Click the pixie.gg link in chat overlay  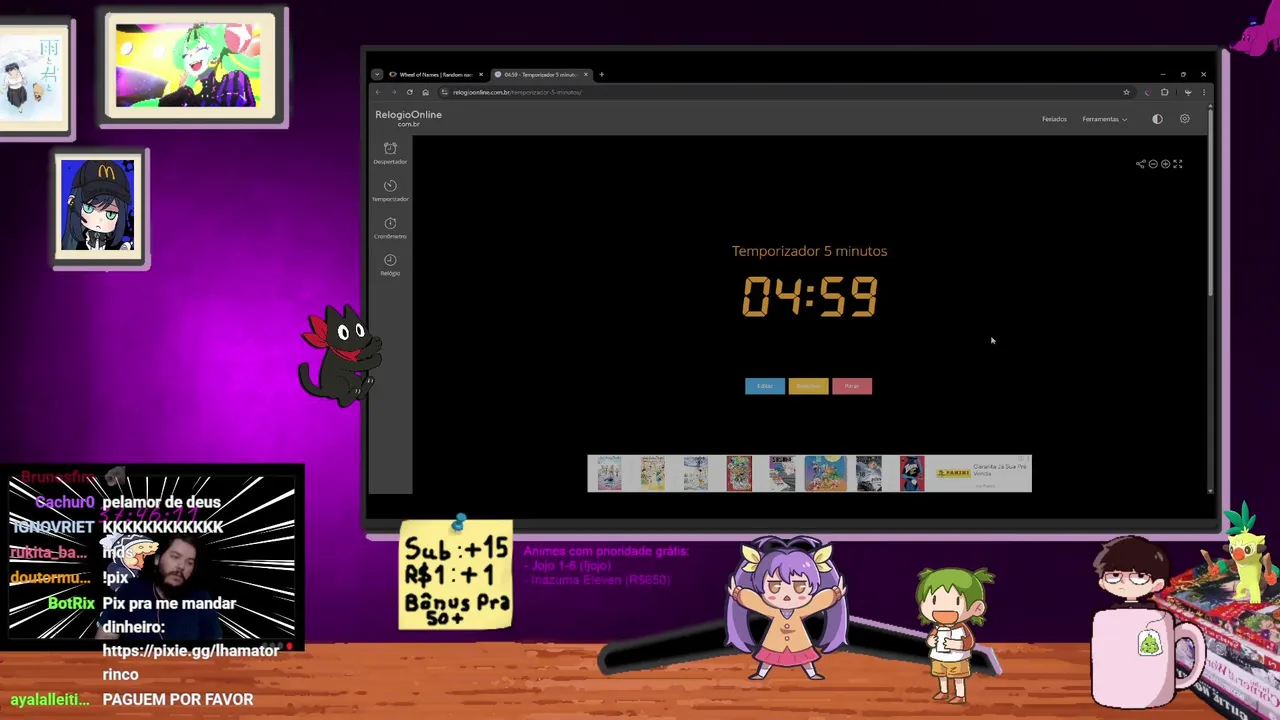pos(191,662)
